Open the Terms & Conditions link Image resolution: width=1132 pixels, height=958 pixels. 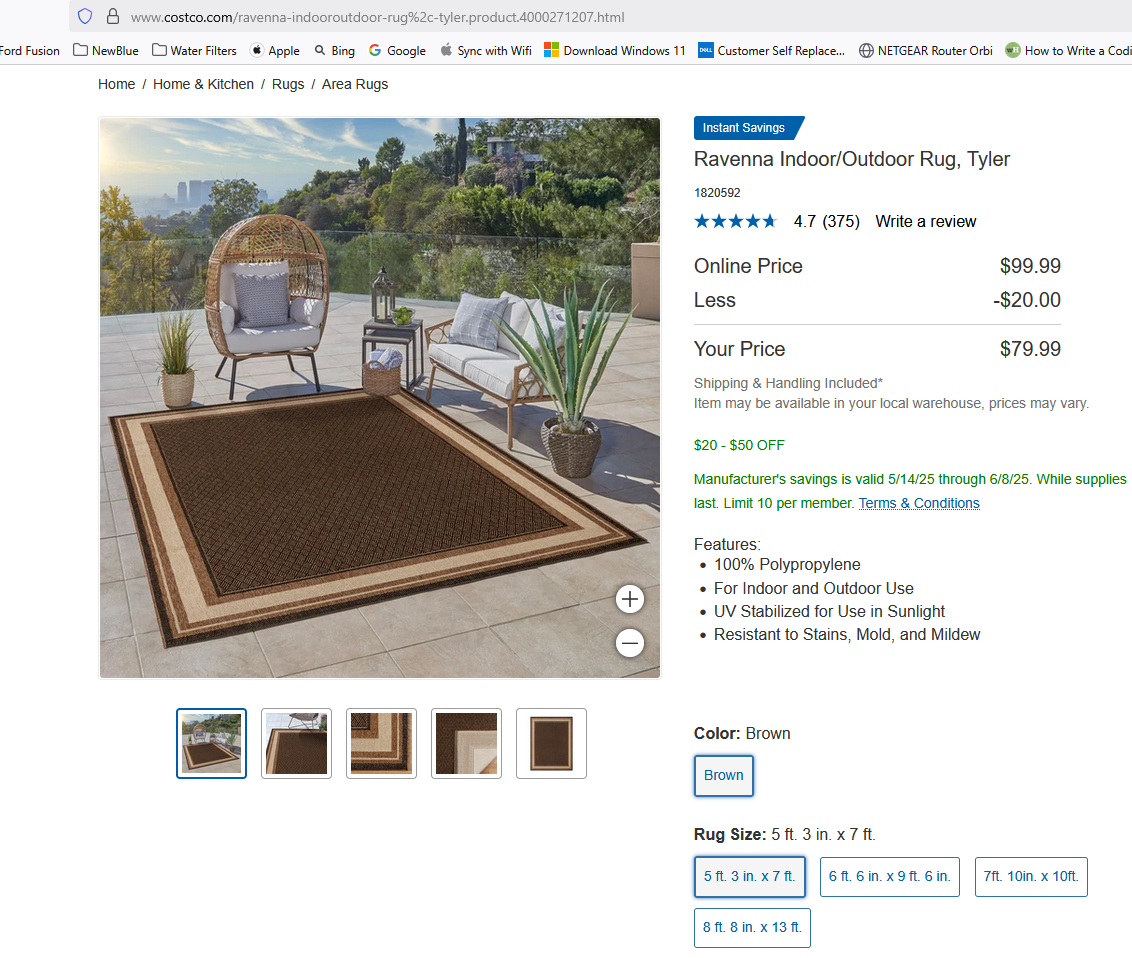tap(919, 503)
